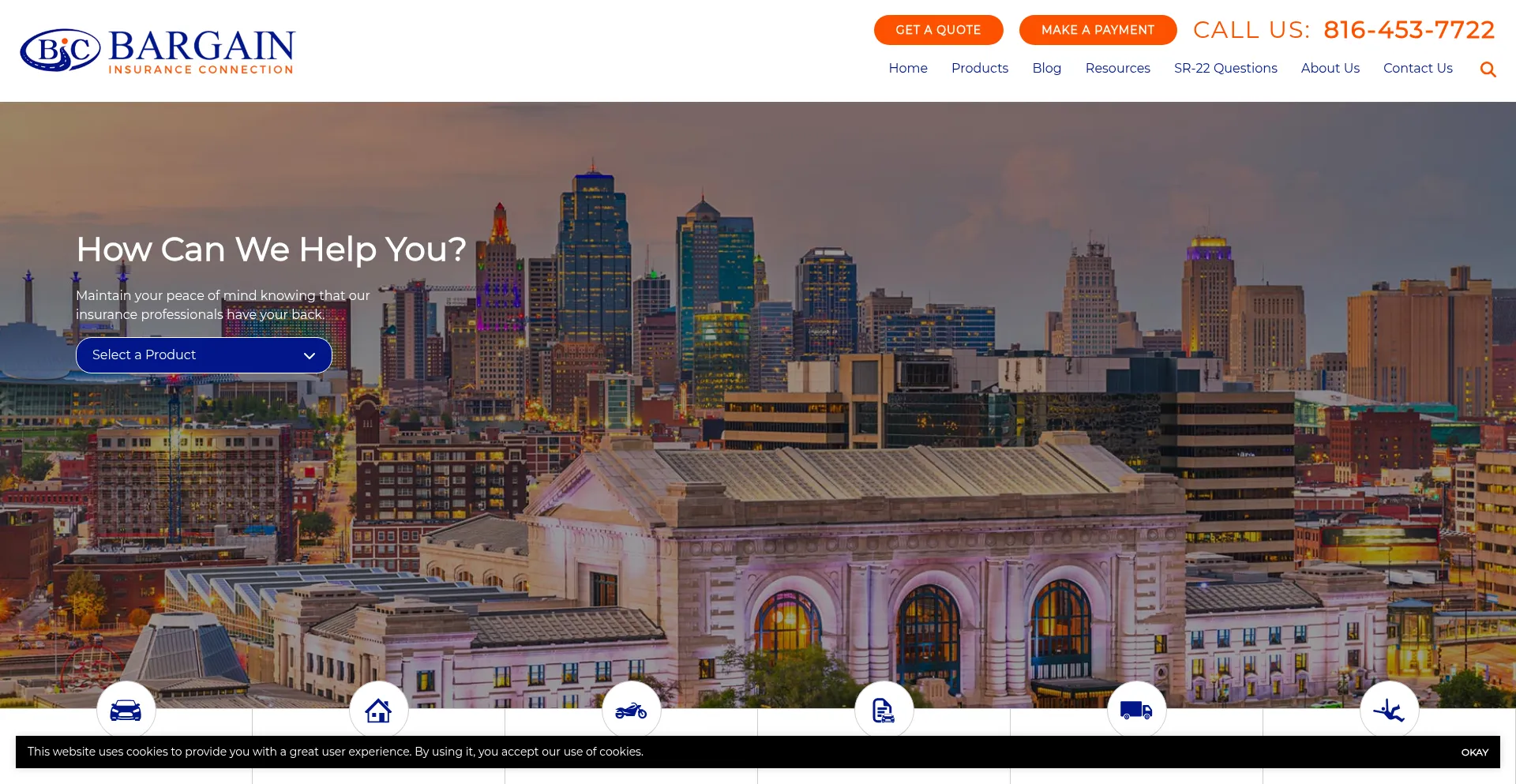This screenshot has height=784, width=1516.
Task: Click the phone number 816-453-7722
Action: pos(1409,30)
